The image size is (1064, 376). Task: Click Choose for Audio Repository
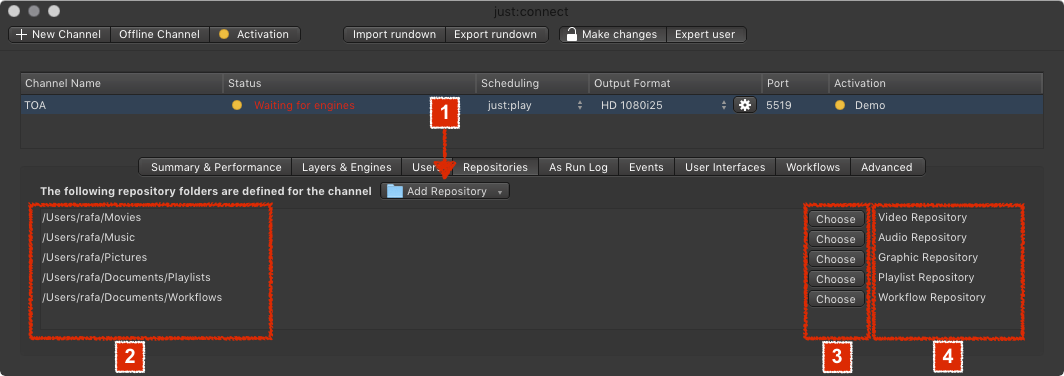(835, 239)
